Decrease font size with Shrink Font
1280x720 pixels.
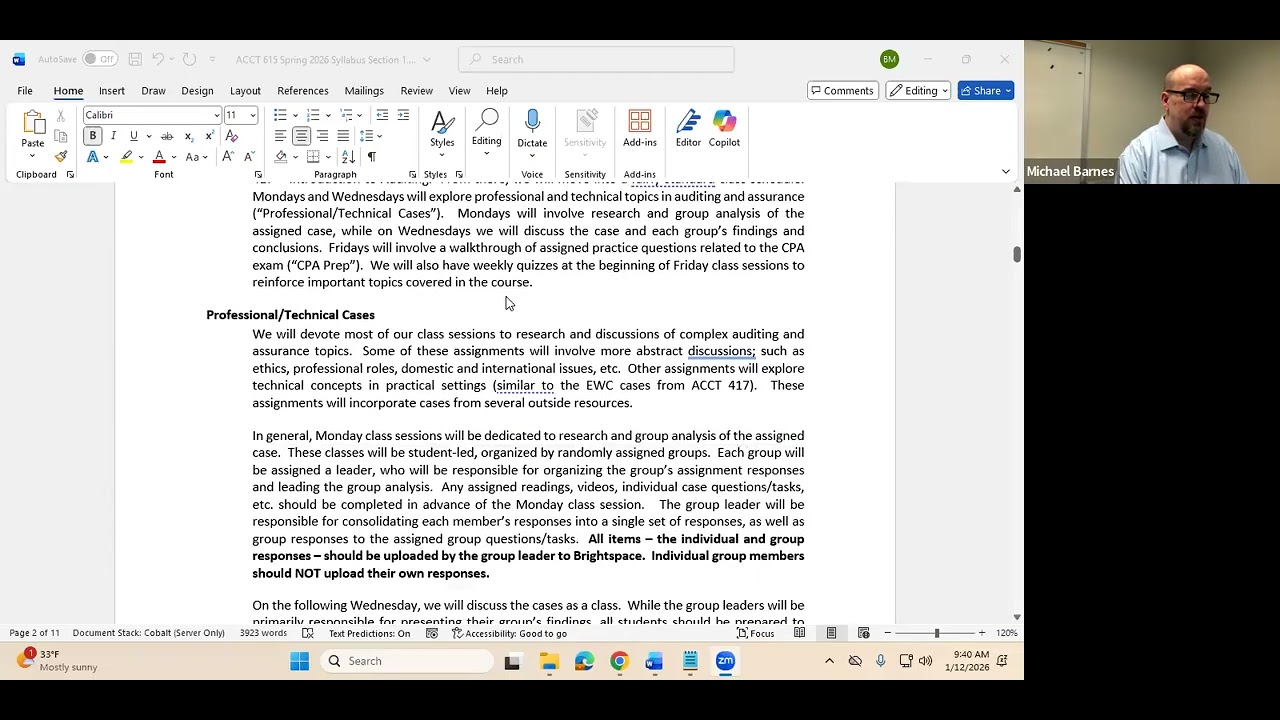point(249,157)
